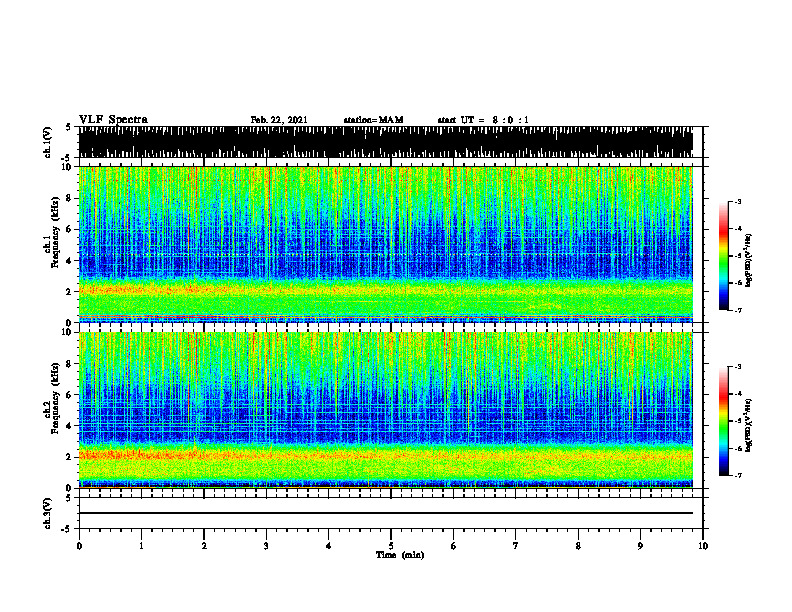This screenshot has height=612, width=792.
Task: Click time axis tick label "1"
Action: (141, 546)
